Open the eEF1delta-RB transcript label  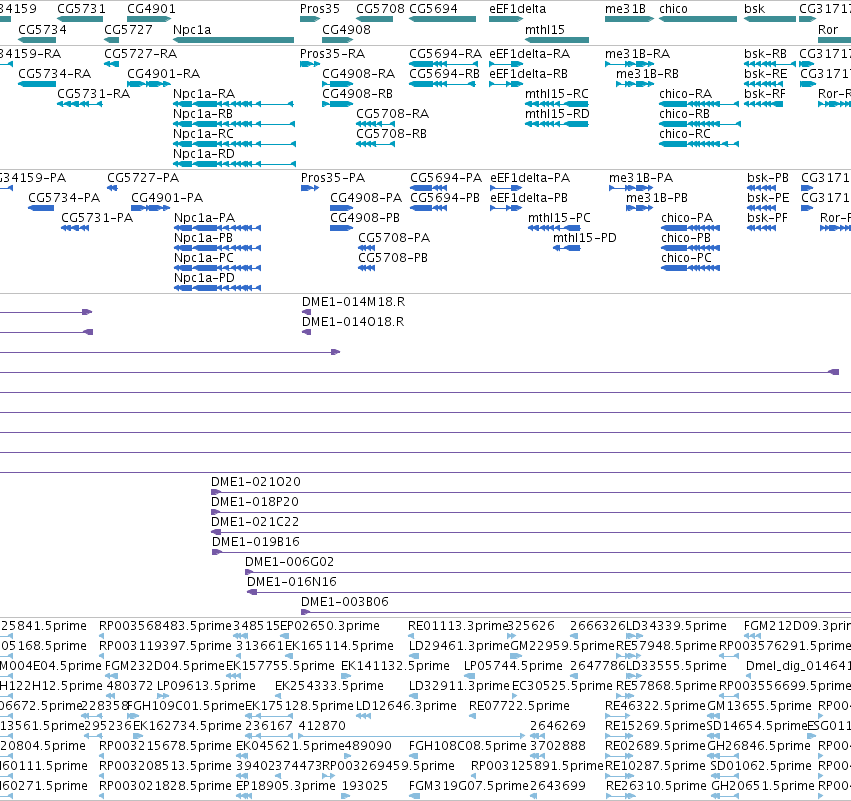[528, 74]
